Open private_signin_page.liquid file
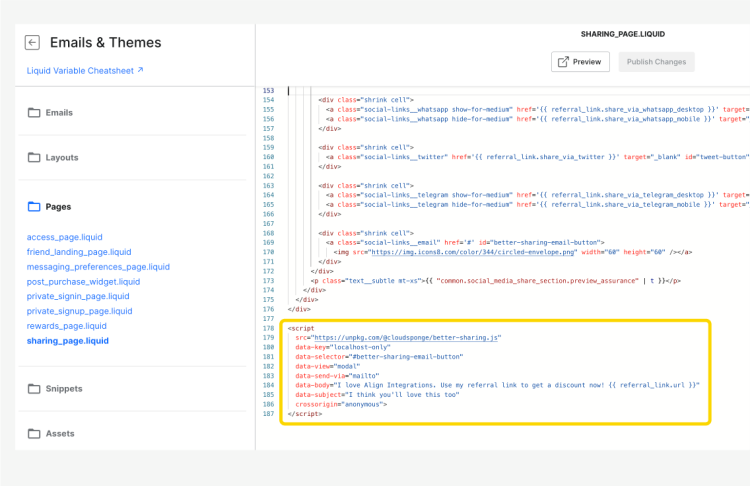This screenshot has height=486, width=750. [78, 297]
